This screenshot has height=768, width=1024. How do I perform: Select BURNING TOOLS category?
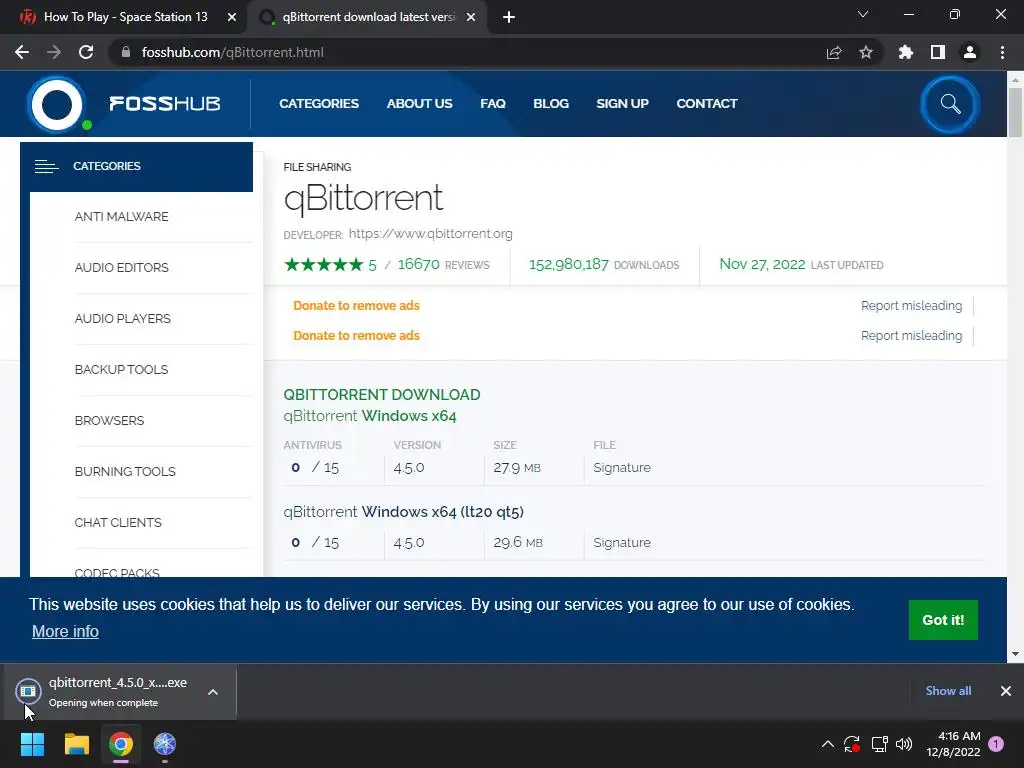point(125,472)
